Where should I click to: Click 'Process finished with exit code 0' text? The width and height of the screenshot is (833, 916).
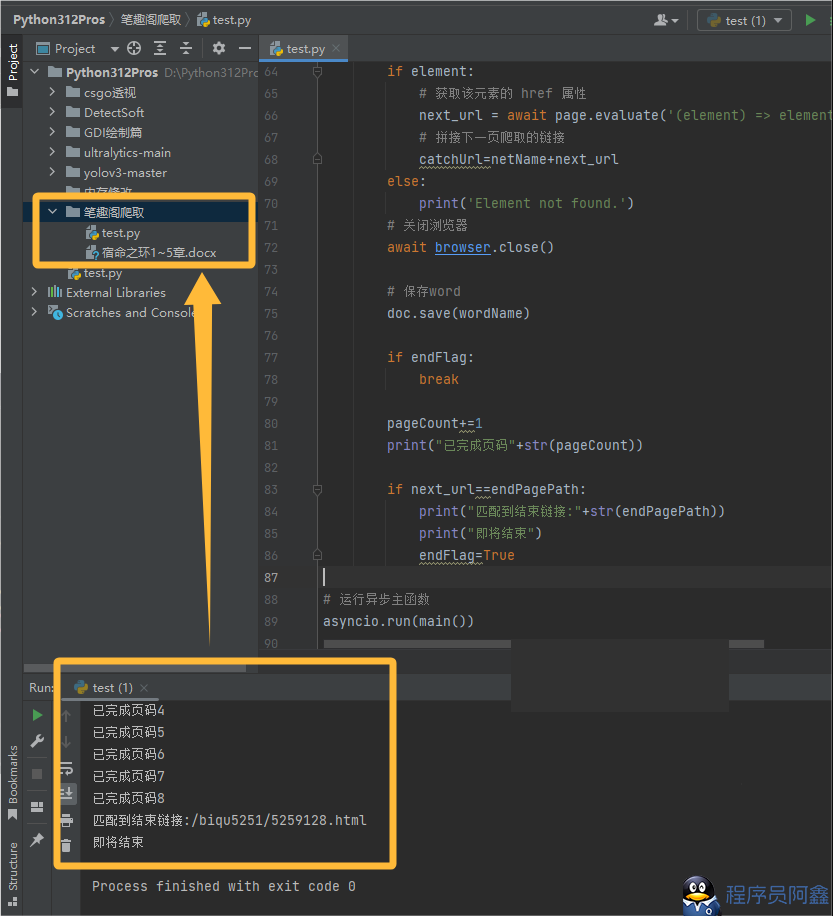[x=224, y=886]
